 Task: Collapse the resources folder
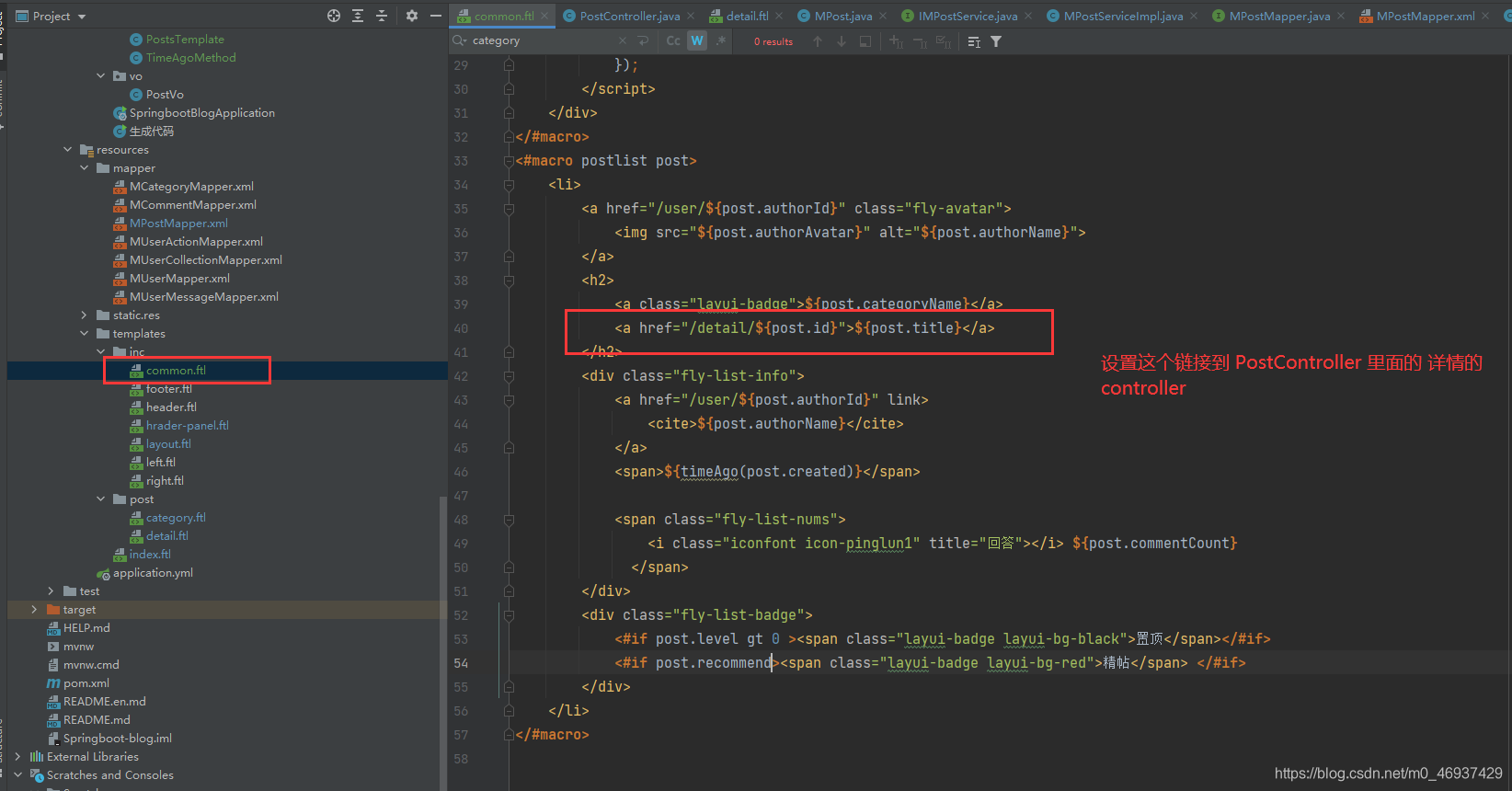click(68, 150)
